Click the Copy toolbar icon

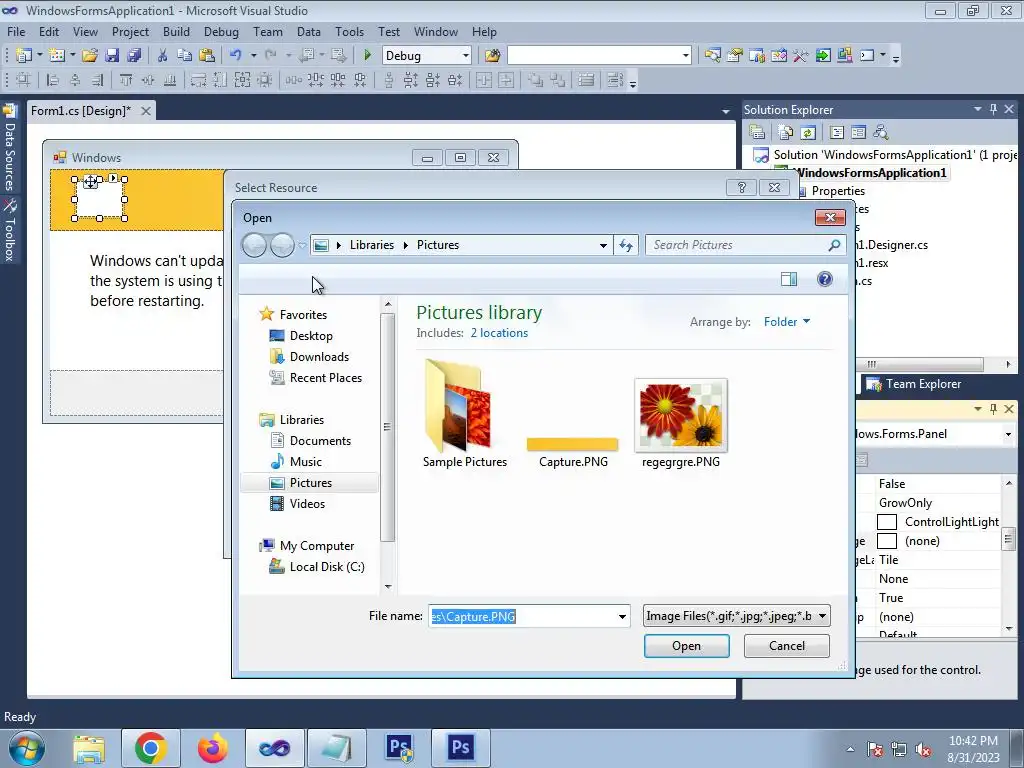click(x=185, y=56)
